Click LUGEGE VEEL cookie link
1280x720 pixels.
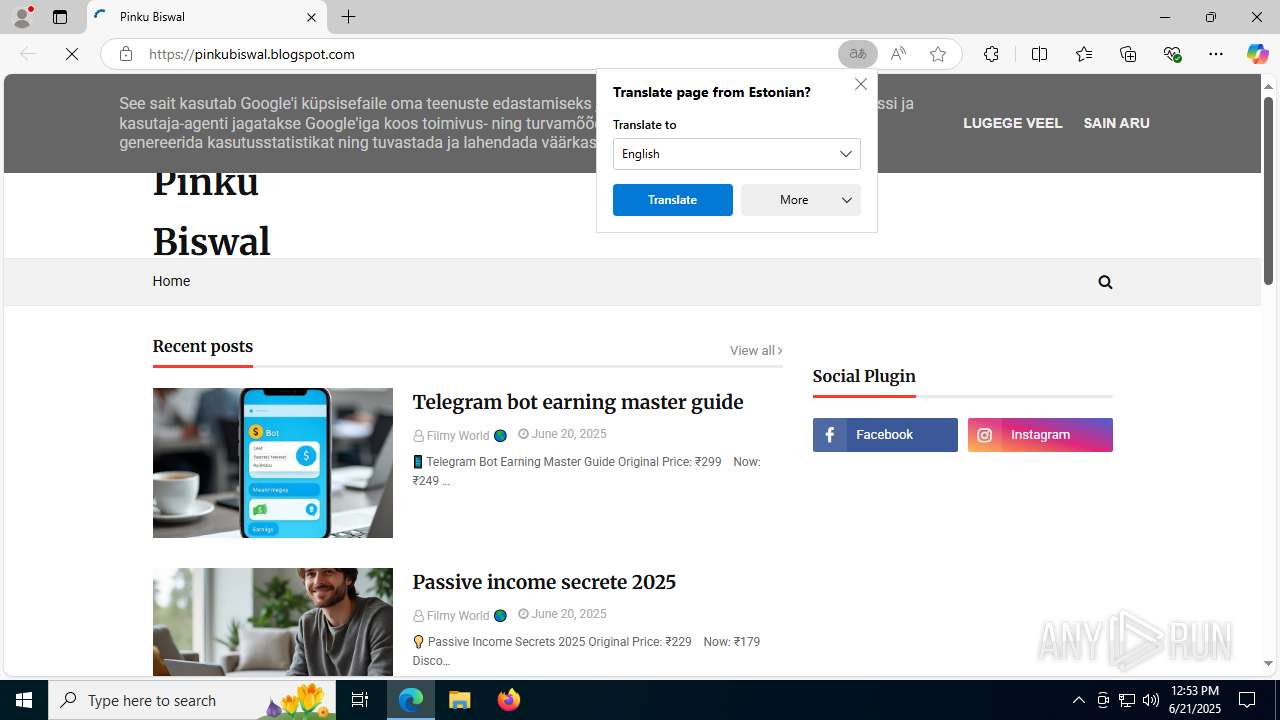click(x=1012, y=123)
